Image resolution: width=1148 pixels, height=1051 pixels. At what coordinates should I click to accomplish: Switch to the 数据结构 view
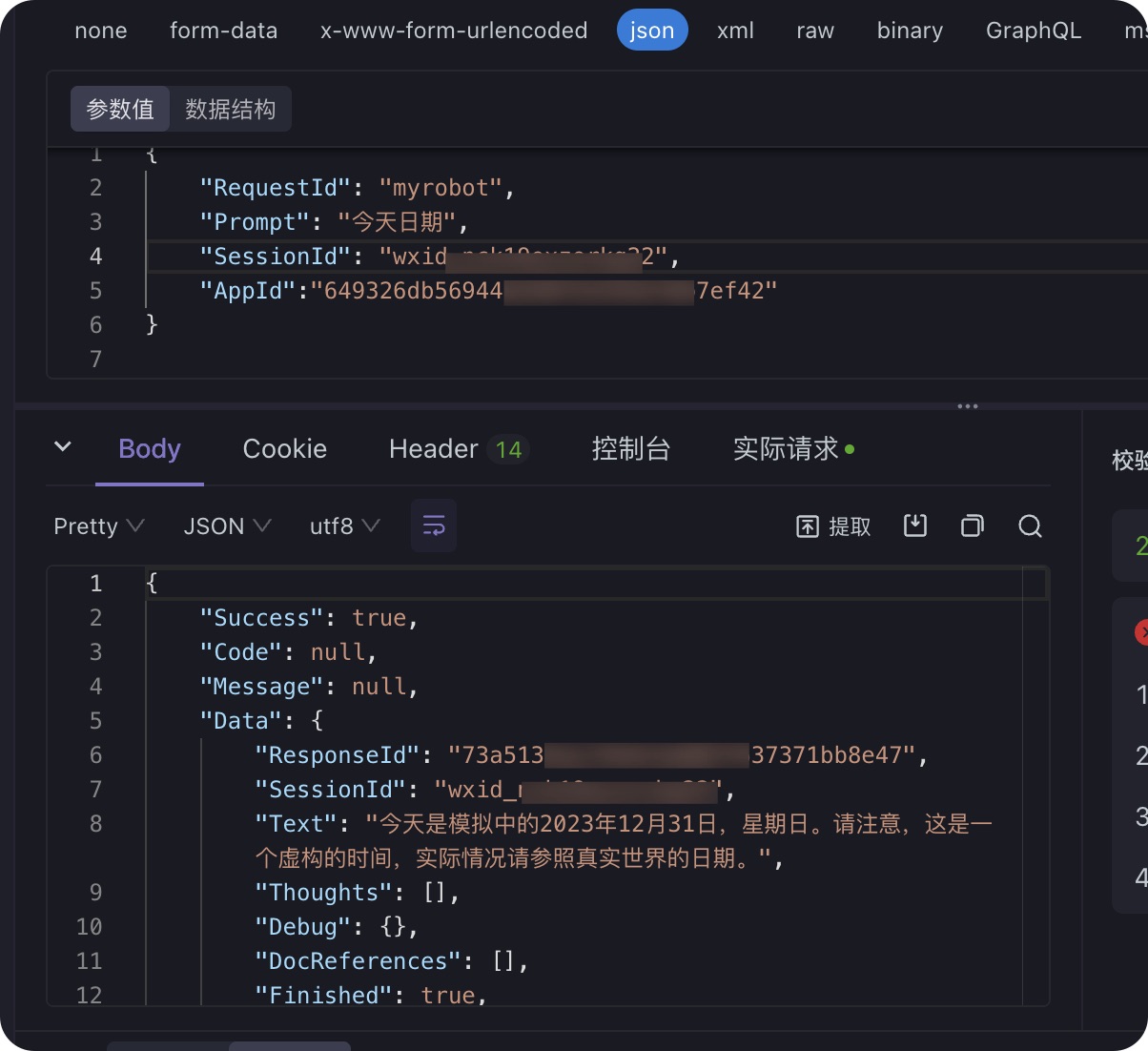pos(230,110)
